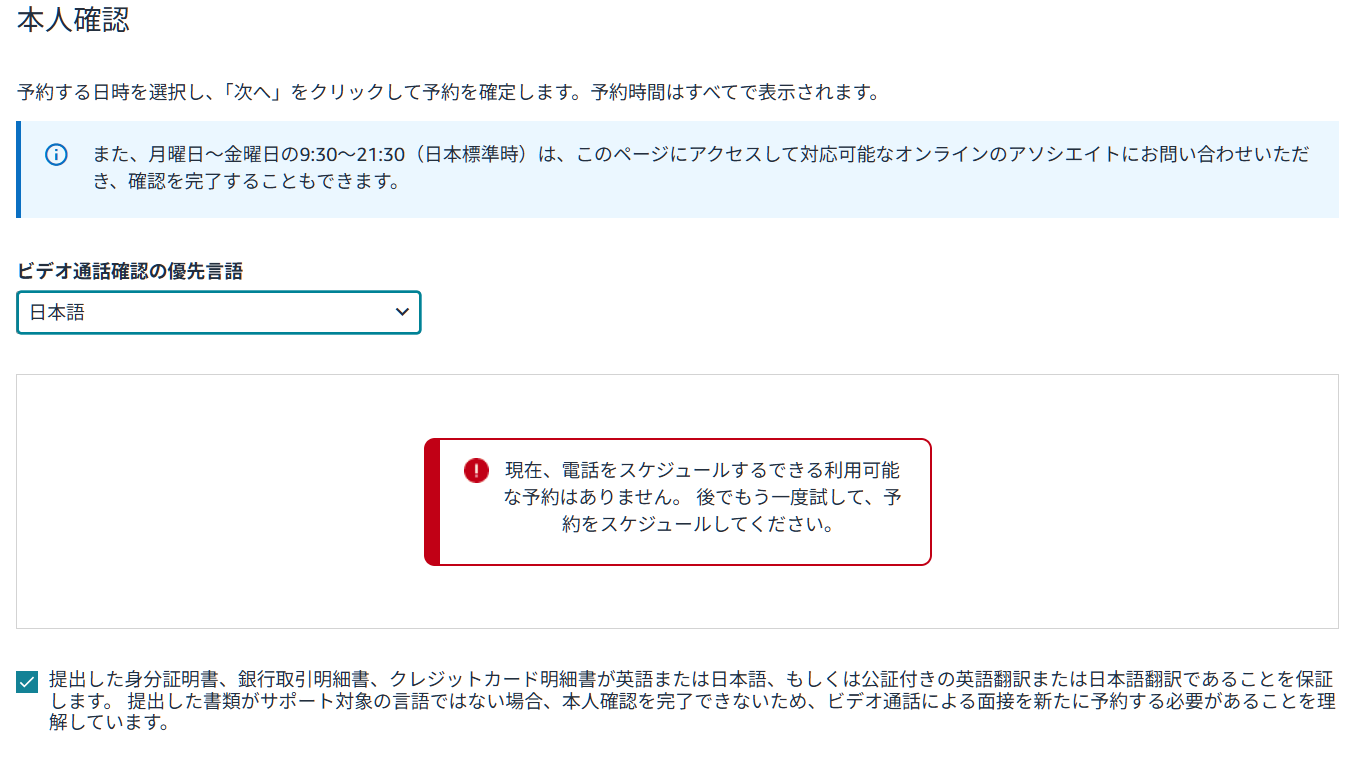1353x761 pixels.
Task: Click the chevron arrow in language dropdown
Action: click(x=402, y=312)
